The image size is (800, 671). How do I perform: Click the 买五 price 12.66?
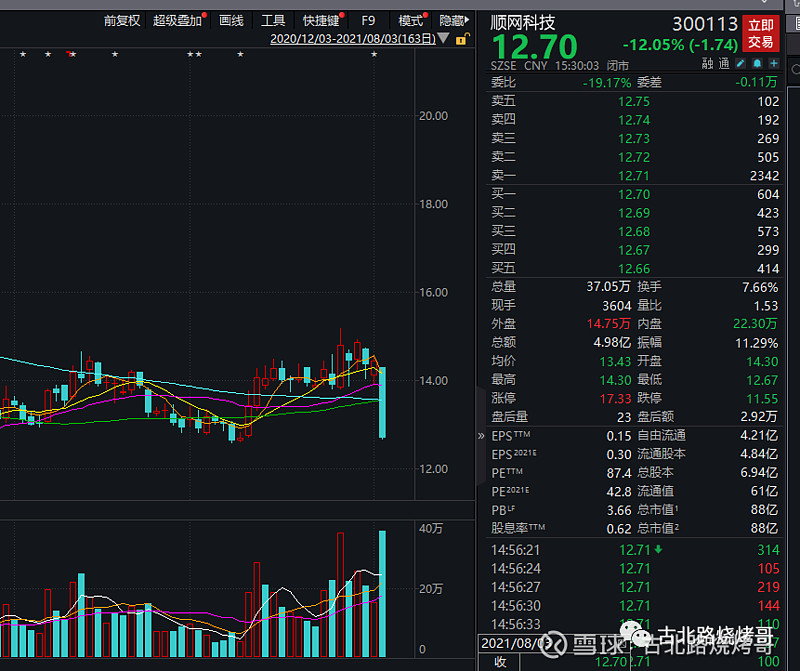point(634,269)
